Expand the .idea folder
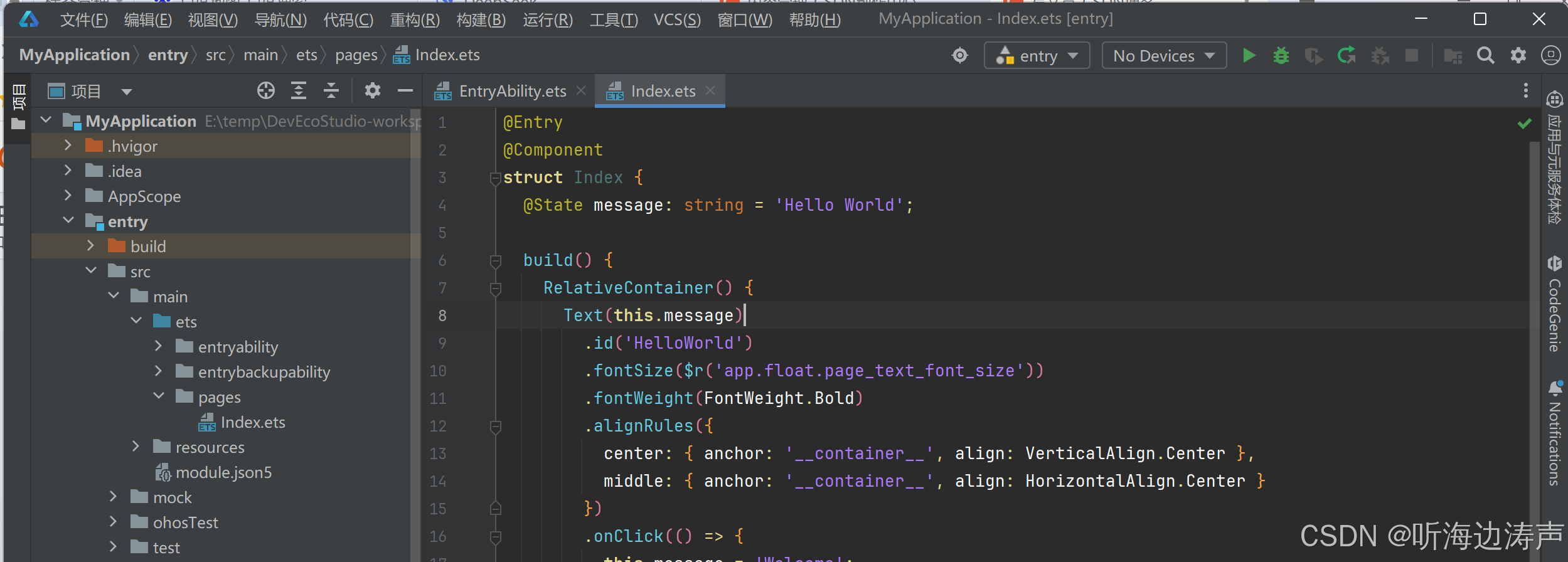Image resolution: width=1568 pixels, height=562 pixels. (68, 171)
